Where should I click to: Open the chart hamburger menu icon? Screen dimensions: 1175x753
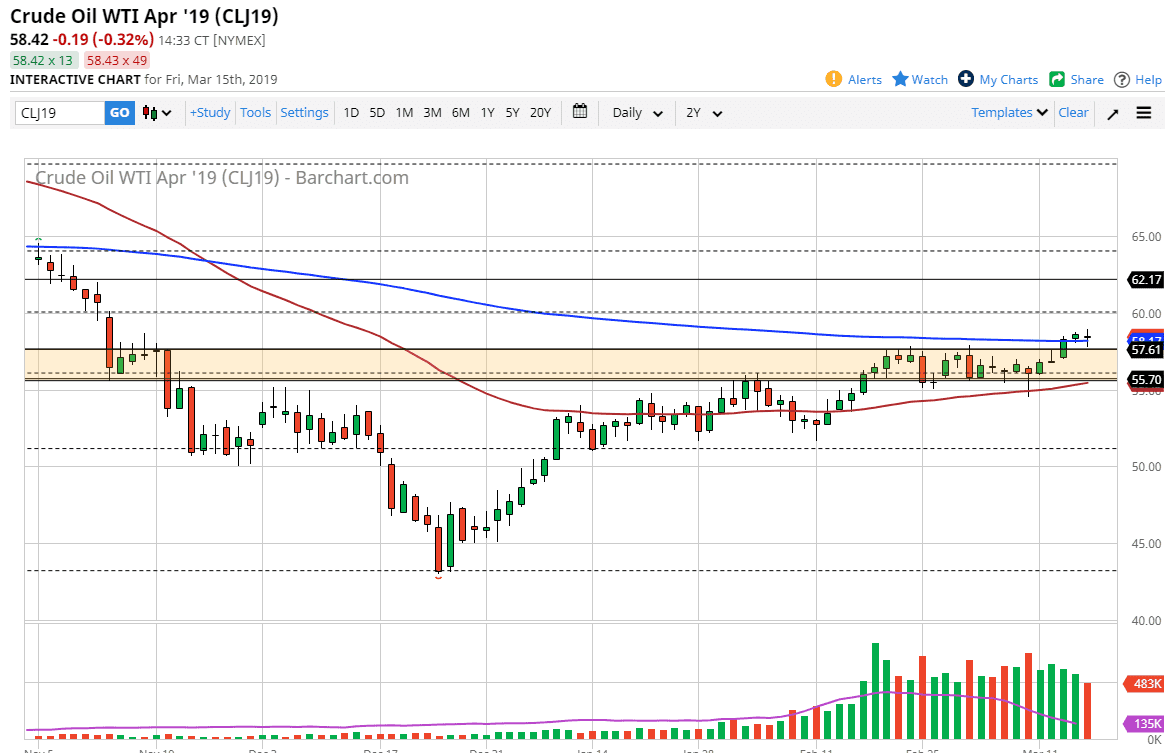click(x=1144, y=113)
